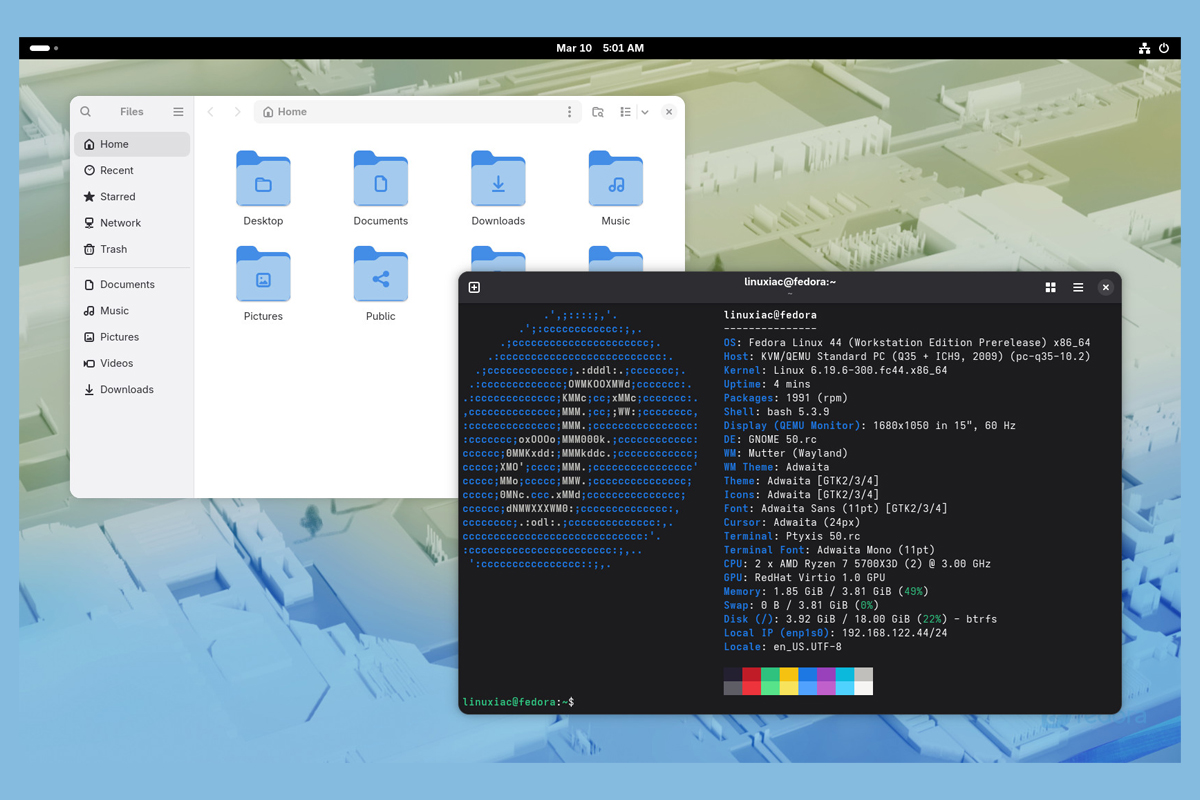Screen dimensions: 1200x800
Task: Click the search folder icon in Files
Action: (598, 112)
